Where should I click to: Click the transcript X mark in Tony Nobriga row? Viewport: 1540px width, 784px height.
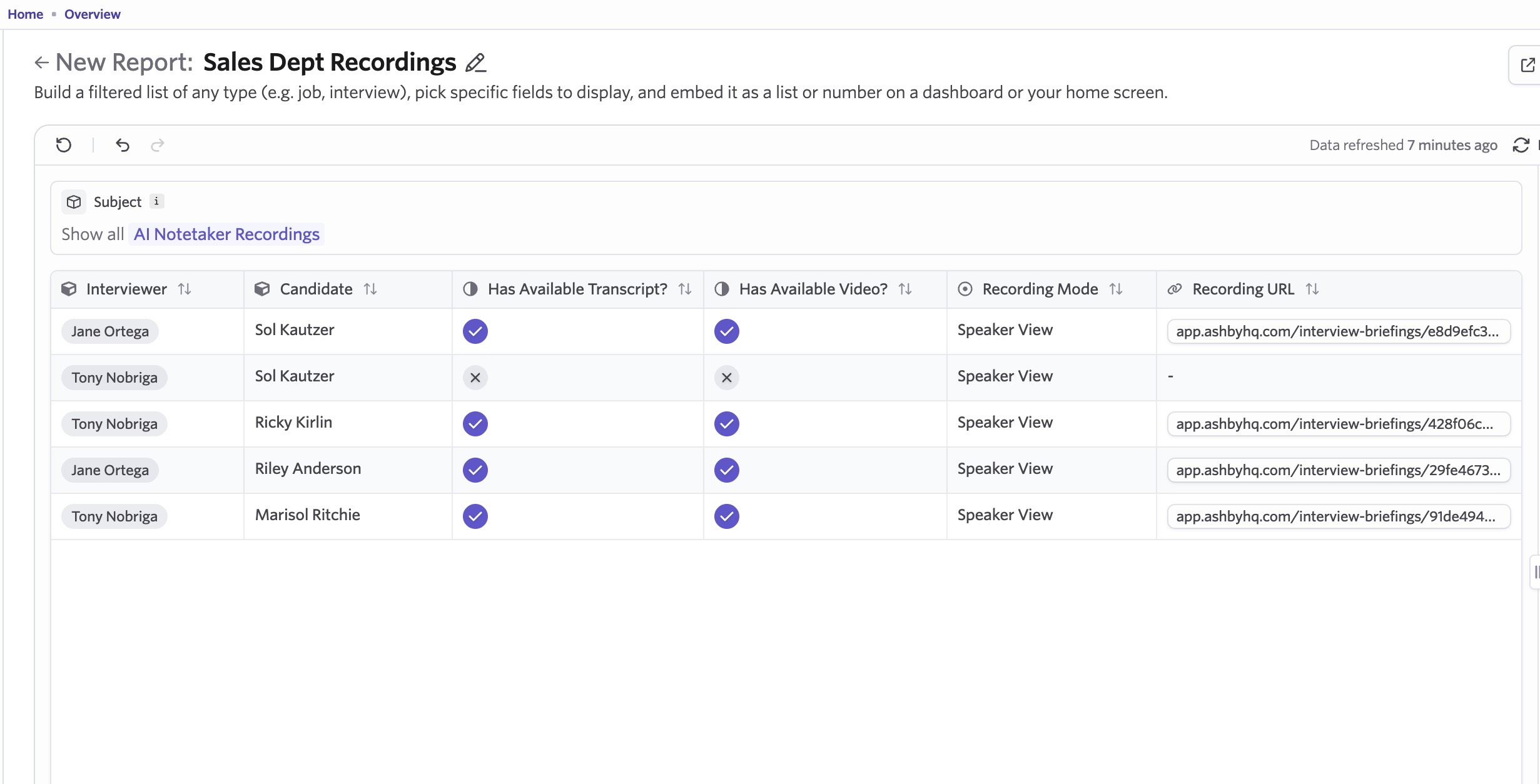[x=475, y=378]
